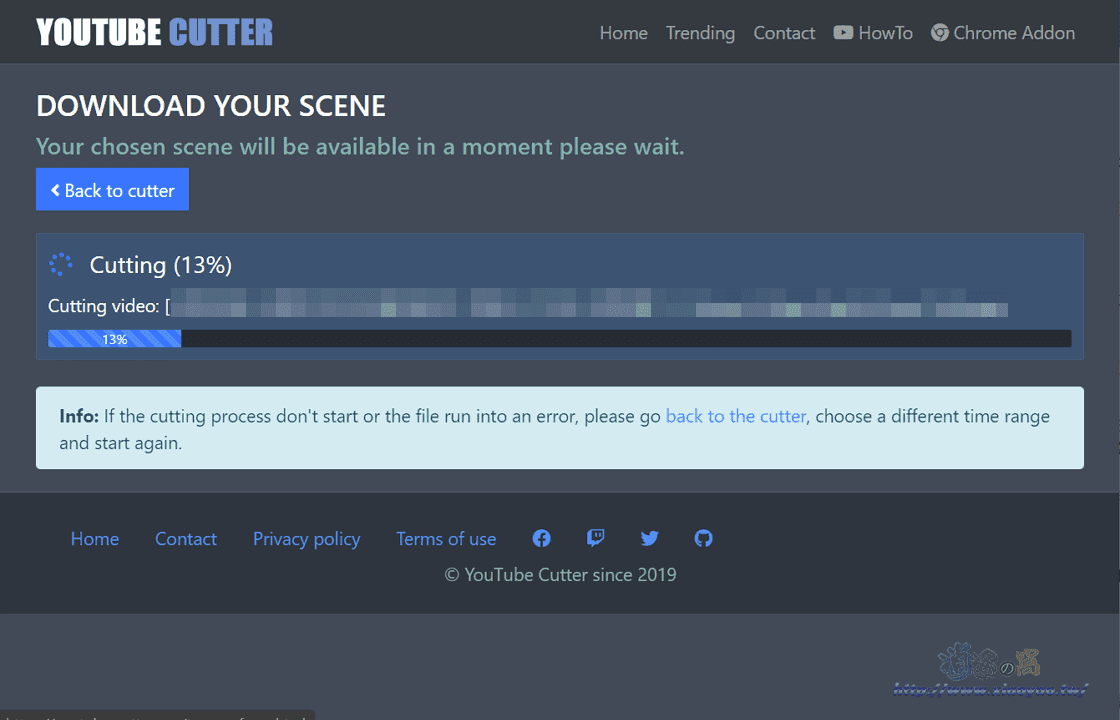Click the '© YouTube Cutter since 2019' text
This screenshot has width=1120, height=720.
click(x=560, y=574)
